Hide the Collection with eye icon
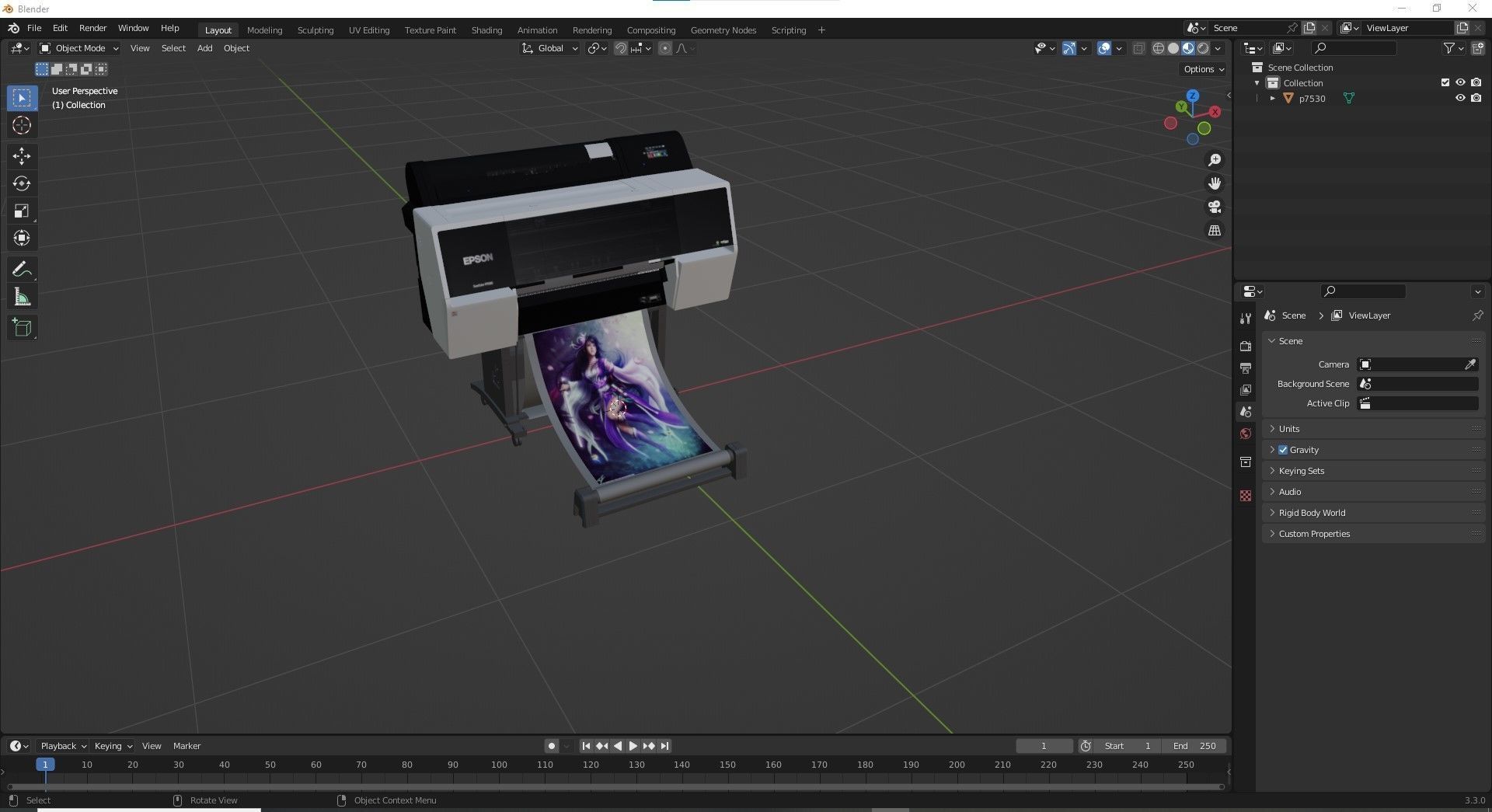1492x812 pixels. [1460, 82]
